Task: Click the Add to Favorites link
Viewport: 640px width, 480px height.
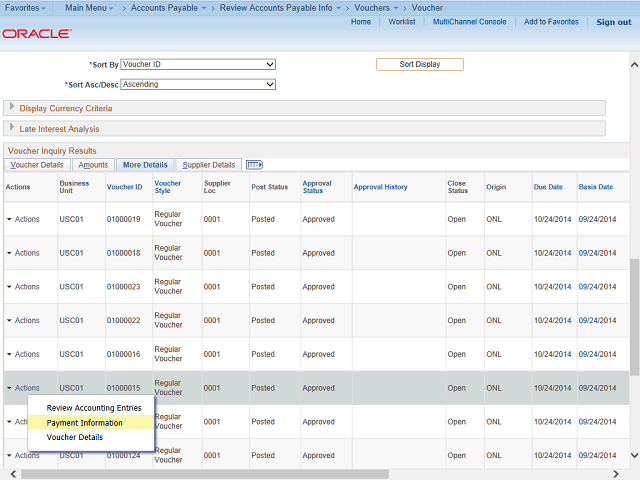Action: 551,22
